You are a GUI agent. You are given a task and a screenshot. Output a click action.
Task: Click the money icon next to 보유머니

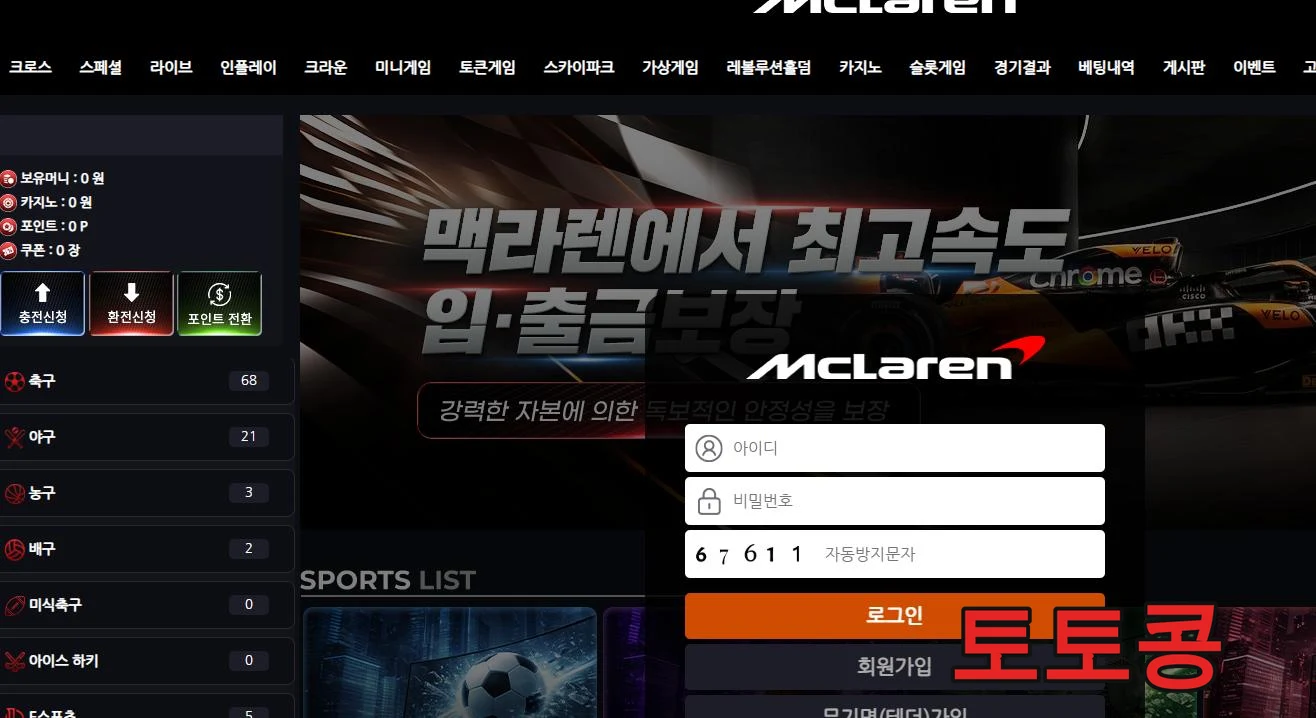click(8, 178)
